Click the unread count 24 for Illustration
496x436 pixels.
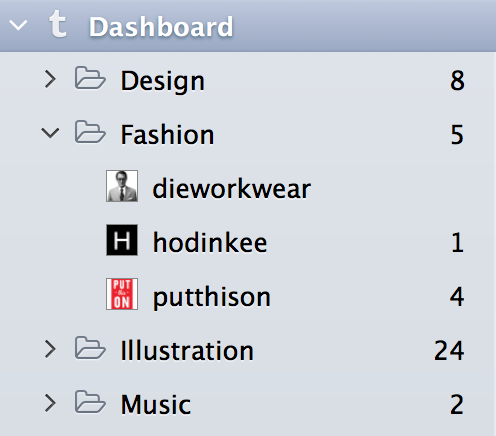click(449, 351)
